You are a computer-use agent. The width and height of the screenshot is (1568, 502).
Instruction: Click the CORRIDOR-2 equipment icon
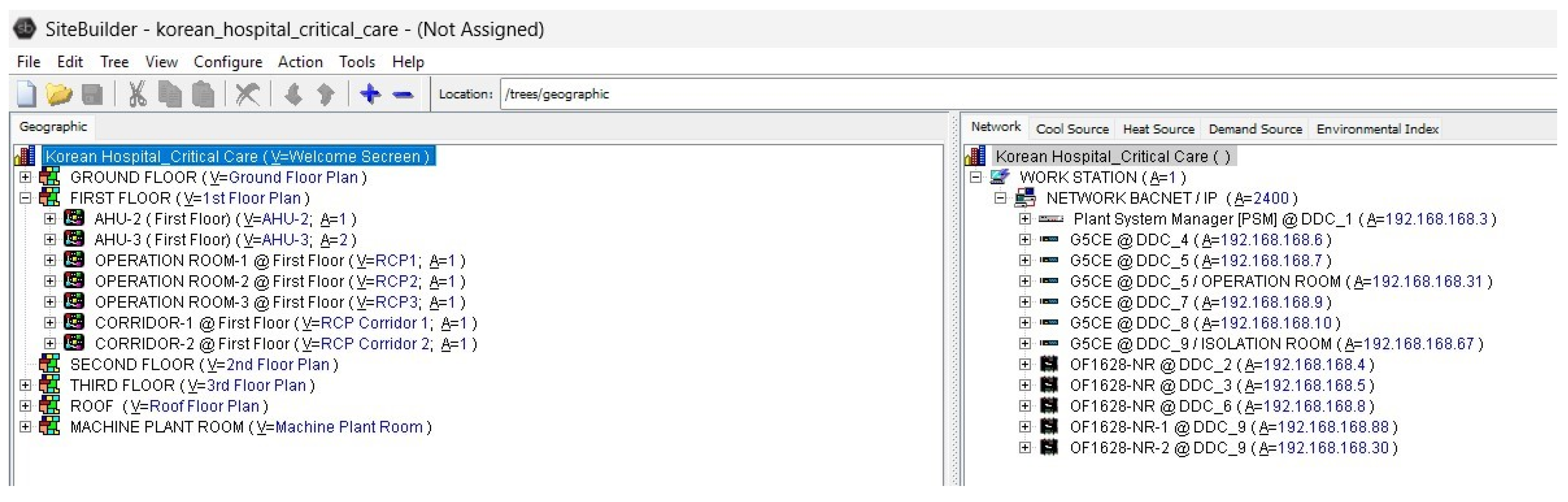pyautogui.click(x=74, y=343)
